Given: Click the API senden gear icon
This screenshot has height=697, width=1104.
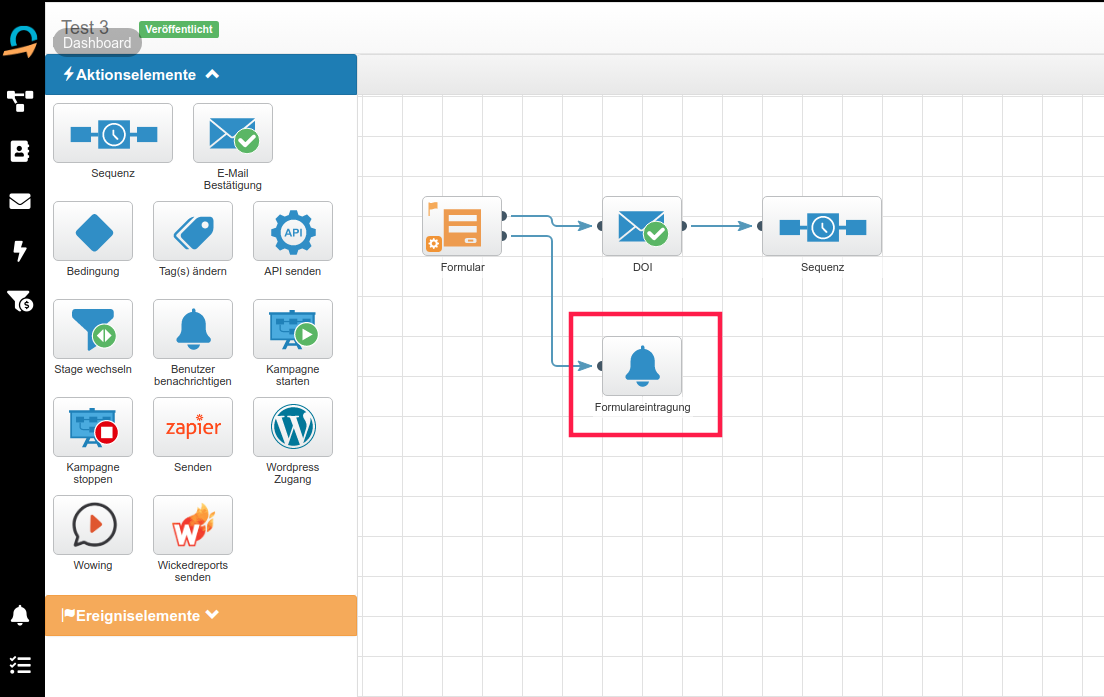Looking at the screenshot, I should click(x=293, y=231).
